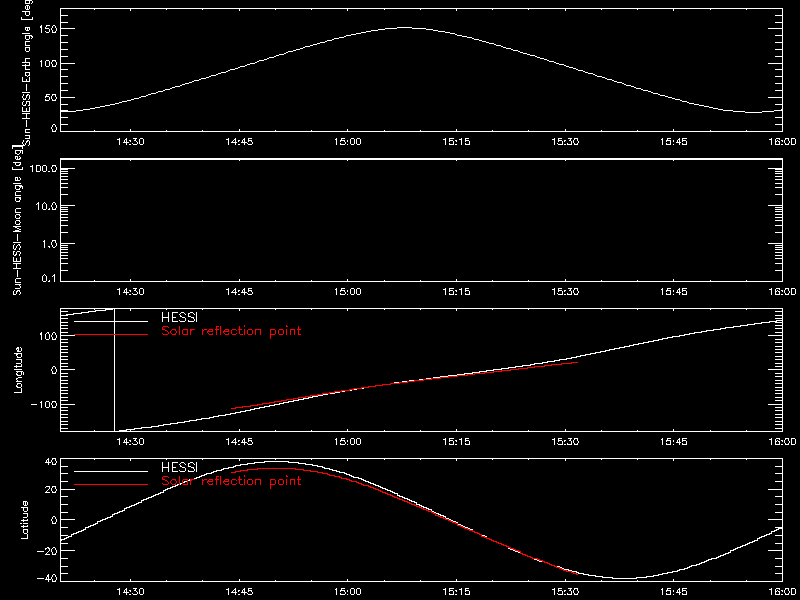Click red legend line sample in Longitude panel
Screen dimensions: 800x600
(x=111, y=334)
